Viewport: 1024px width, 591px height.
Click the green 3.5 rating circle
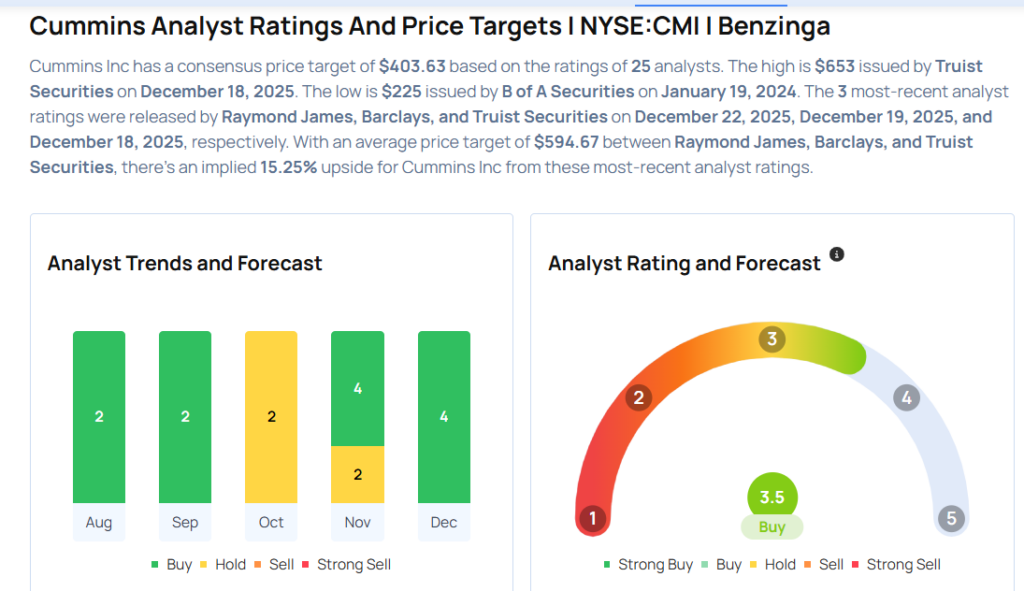tap(772, 496)
